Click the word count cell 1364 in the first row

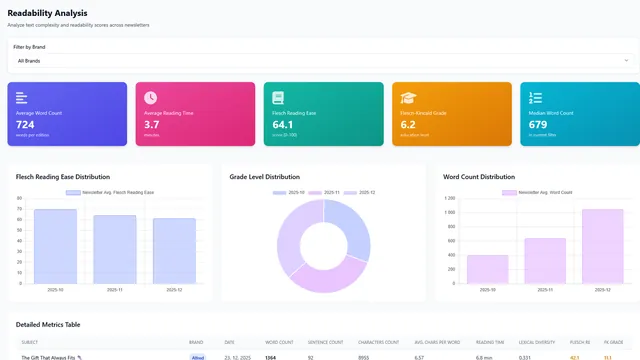click(270, 358)
